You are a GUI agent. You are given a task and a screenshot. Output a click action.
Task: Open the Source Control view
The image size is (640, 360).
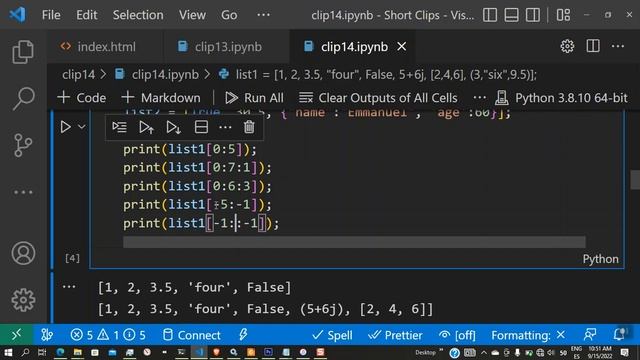pos(23,145)
